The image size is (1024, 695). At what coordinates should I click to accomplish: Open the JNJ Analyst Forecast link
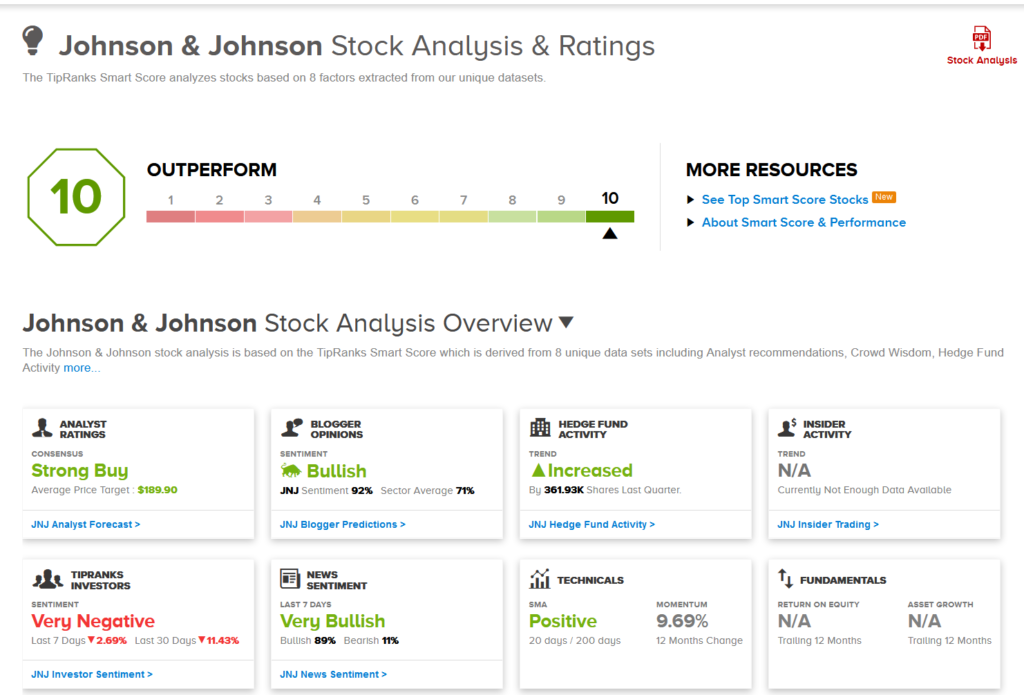click(x=86, y=524)
